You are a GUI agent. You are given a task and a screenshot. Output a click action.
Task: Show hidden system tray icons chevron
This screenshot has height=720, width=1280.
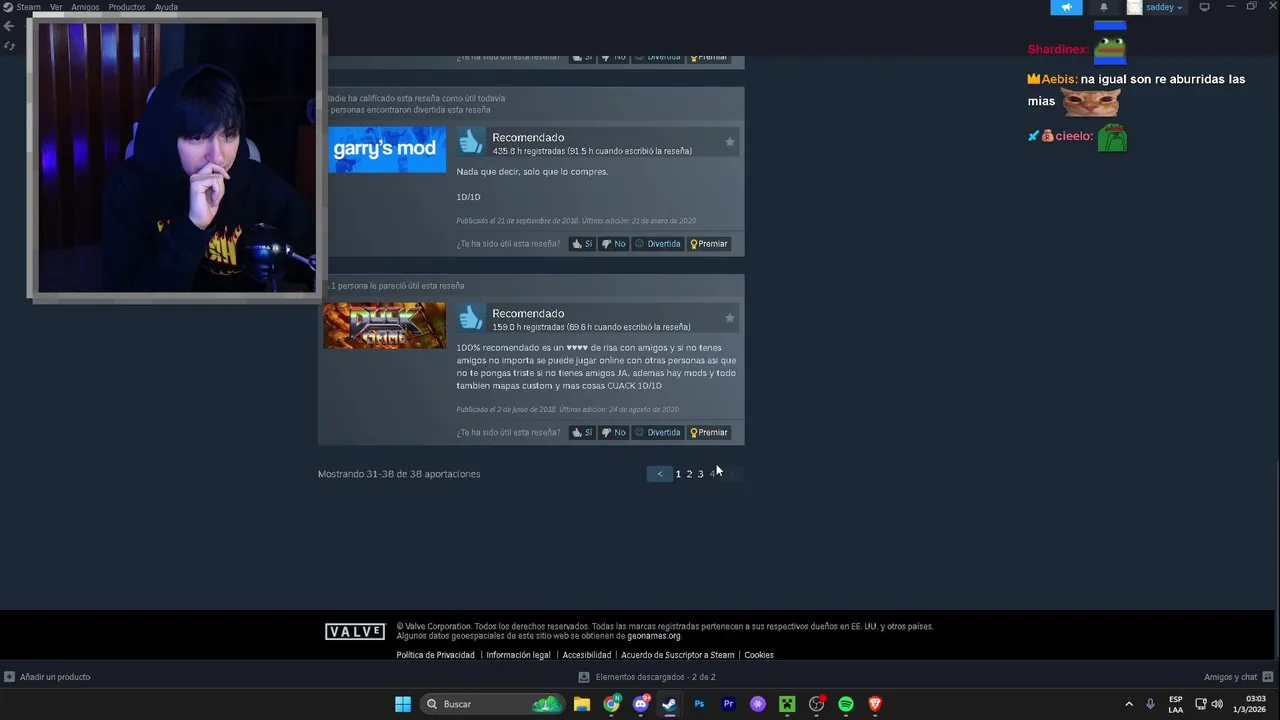click(x=1129, y=704)
